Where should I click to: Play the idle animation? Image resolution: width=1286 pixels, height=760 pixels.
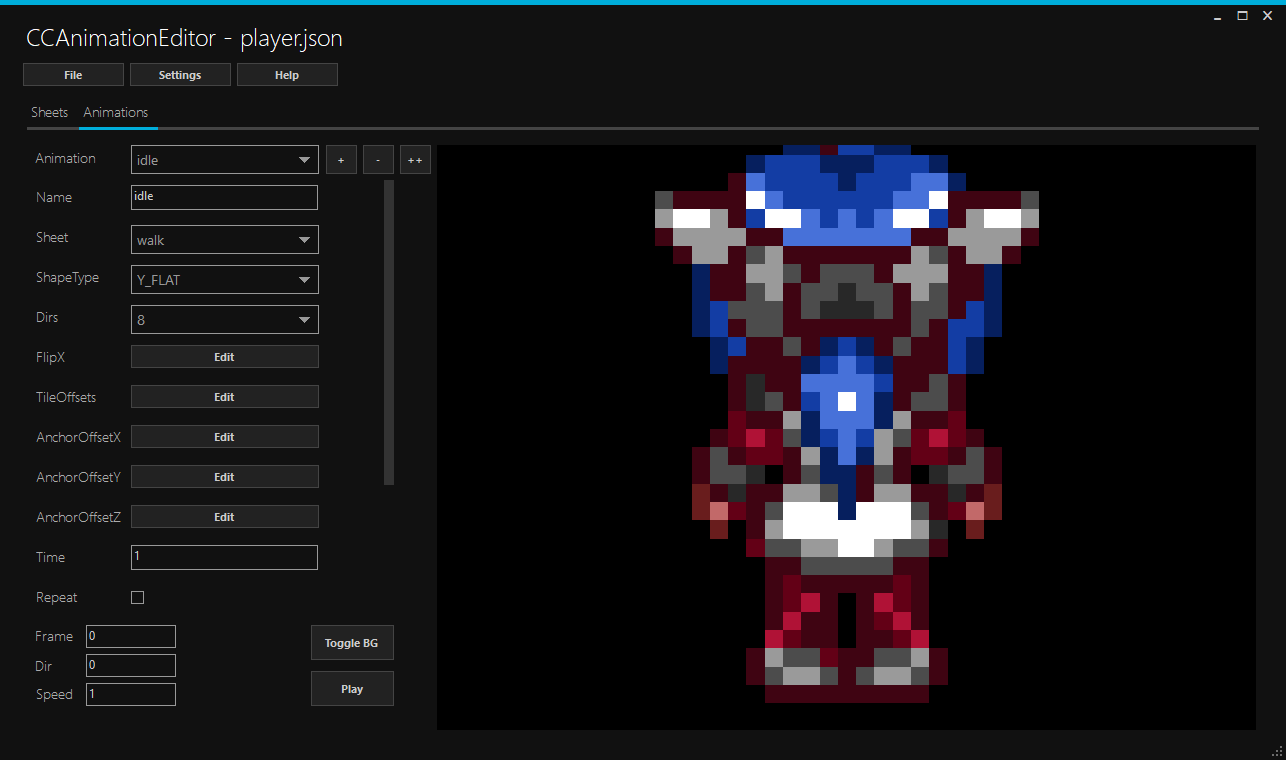[352, 689]
